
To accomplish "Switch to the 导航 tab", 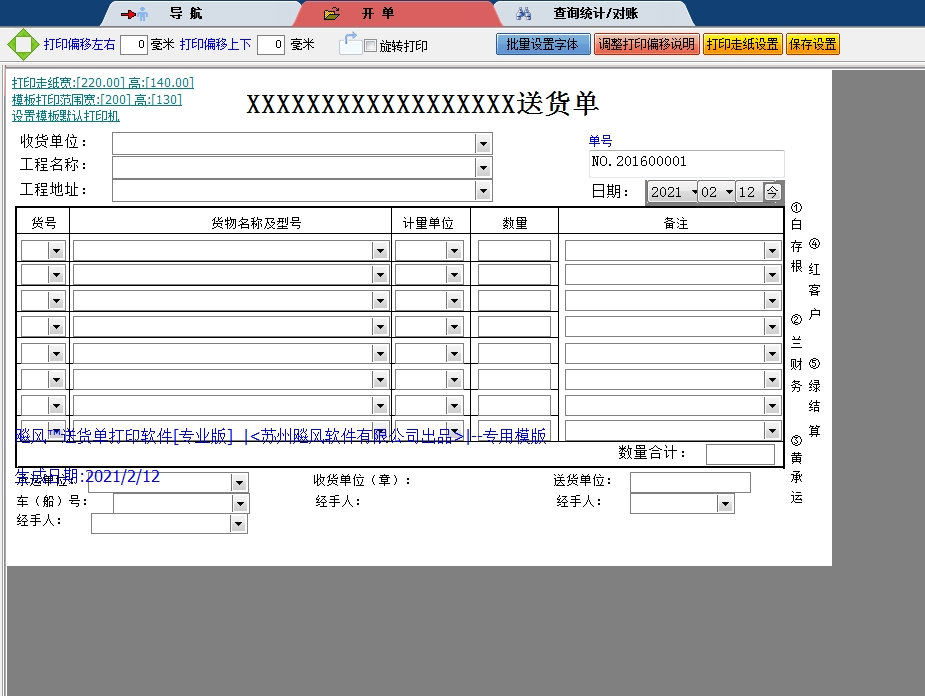I will 185,14.
